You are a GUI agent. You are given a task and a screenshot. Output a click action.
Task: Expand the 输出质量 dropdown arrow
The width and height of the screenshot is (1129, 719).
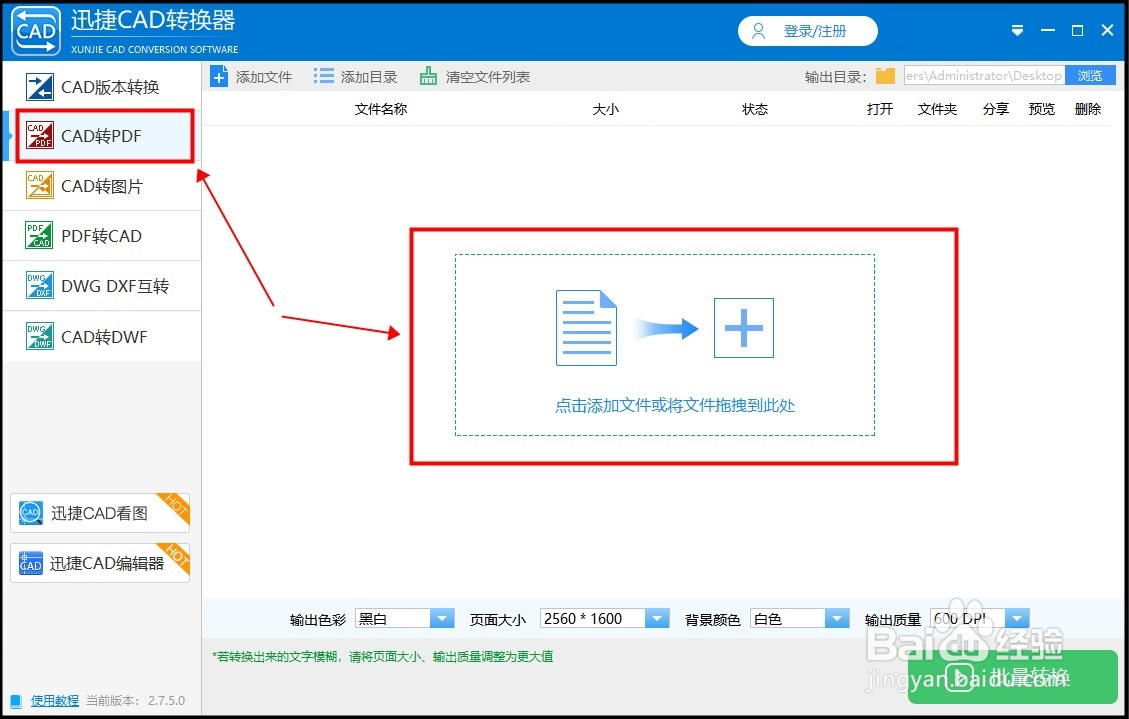[1017, 618]
